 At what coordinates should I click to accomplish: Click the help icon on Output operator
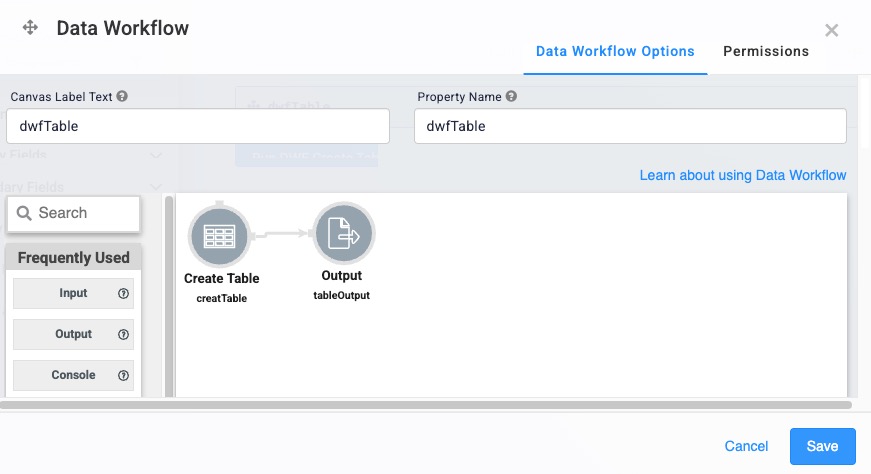(123, 334)
